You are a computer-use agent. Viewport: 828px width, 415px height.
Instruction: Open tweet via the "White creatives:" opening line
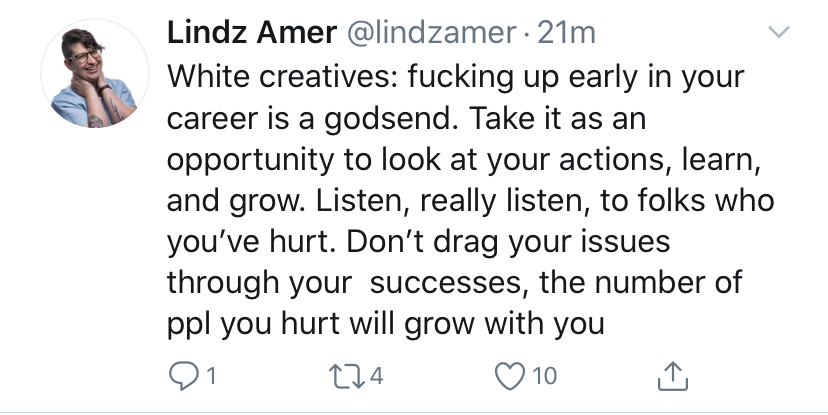(x=283, y=77)
